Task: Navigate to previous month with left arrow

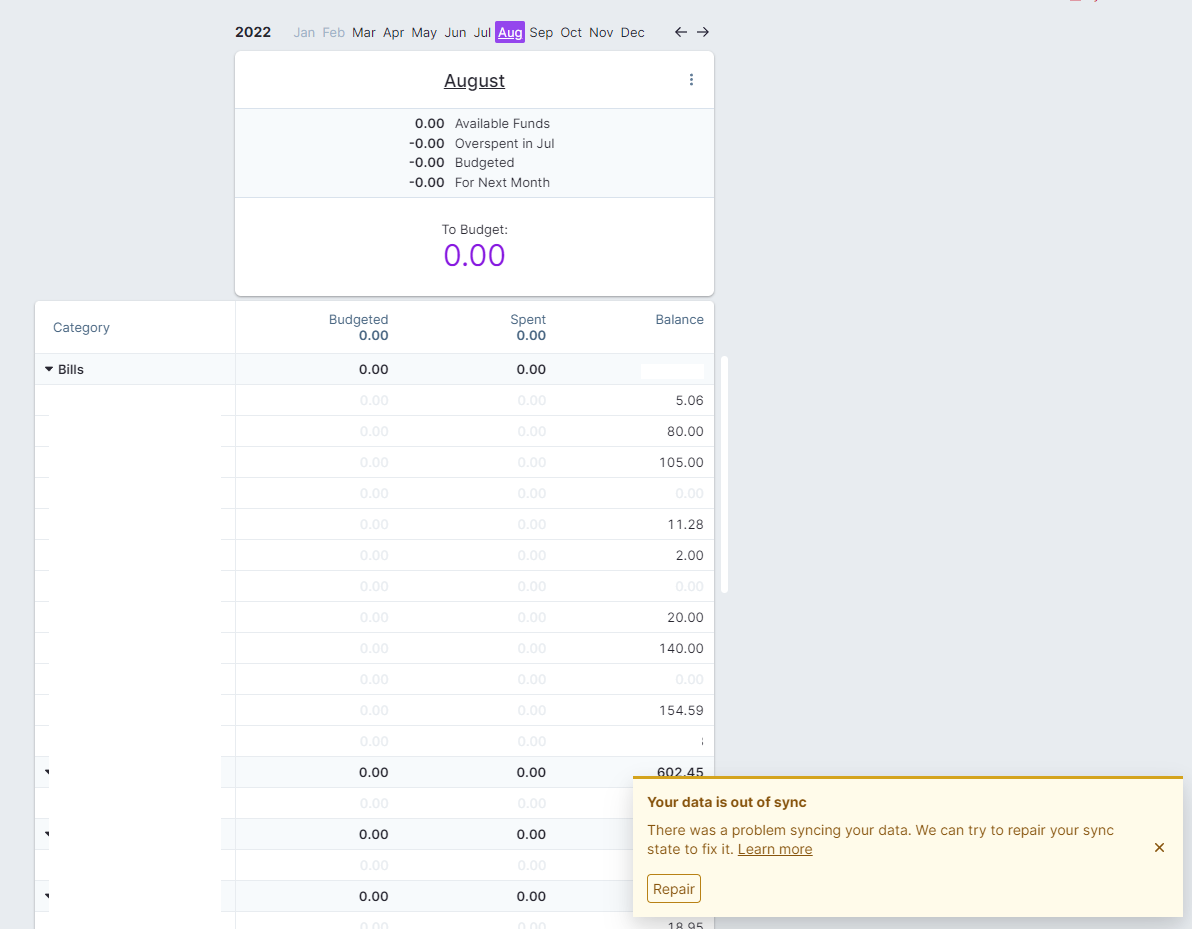Action: click(681, 32)
